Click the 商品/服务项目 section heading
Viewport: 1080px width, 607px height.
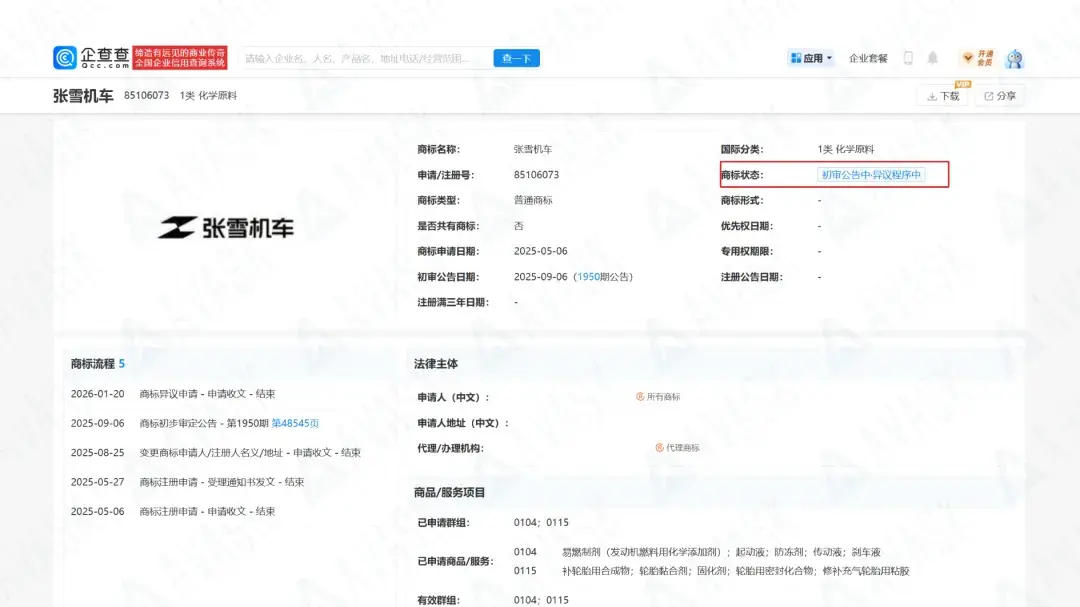[x=450, y=493]
